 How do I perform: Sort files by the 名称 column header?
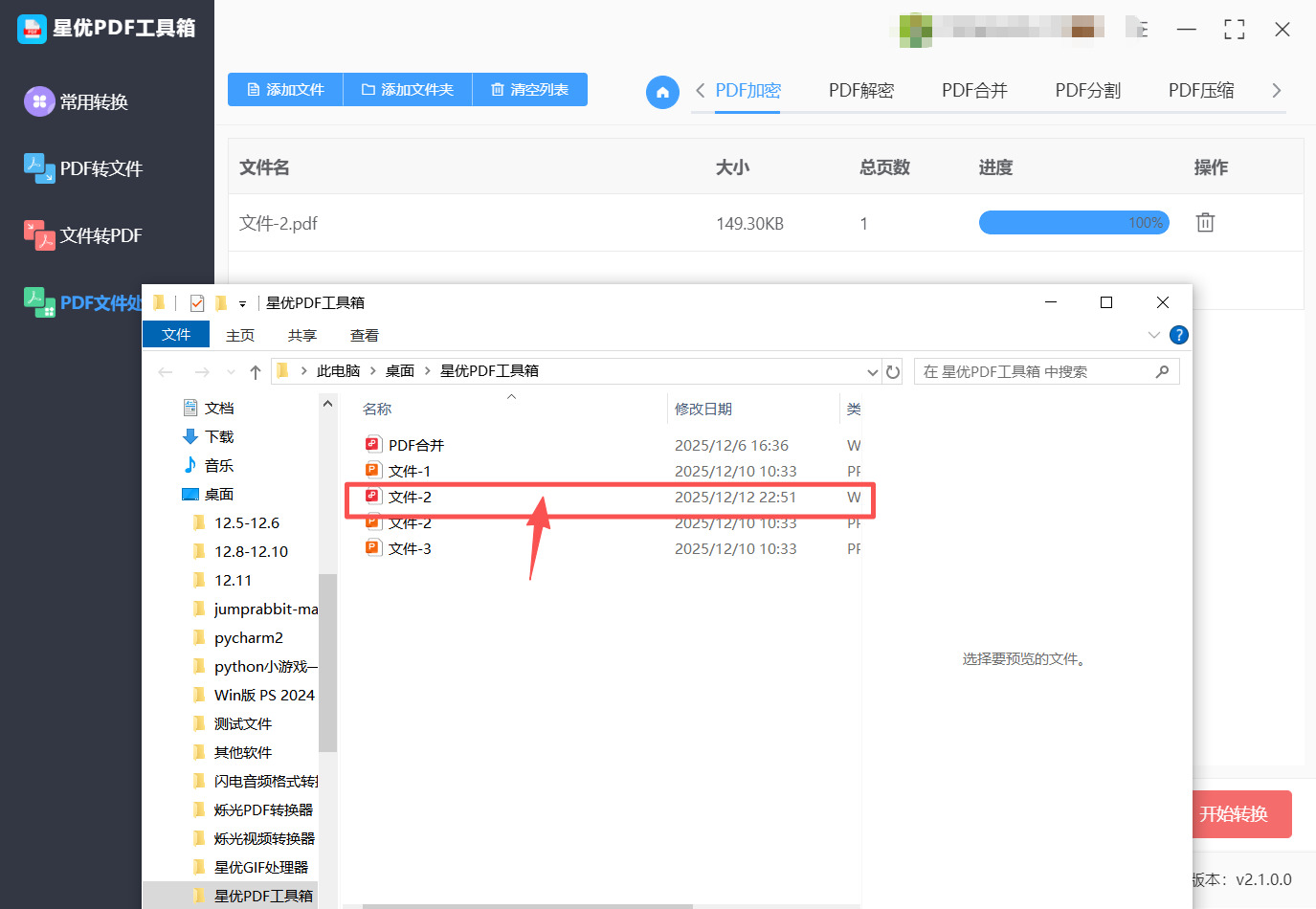[x=377, y=410]
